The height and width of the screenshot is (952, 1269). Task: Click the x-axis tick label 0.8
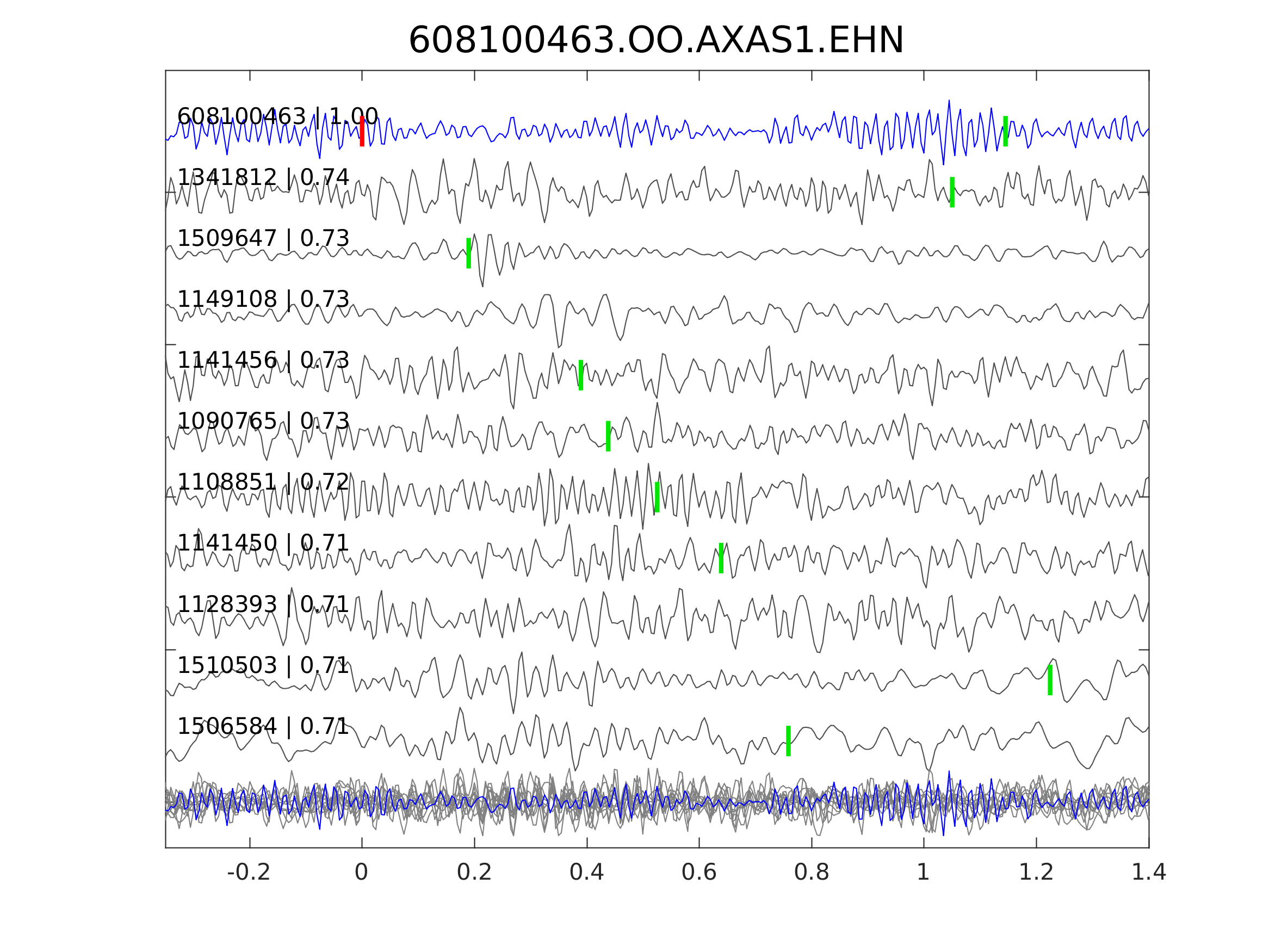click(811, 873)
